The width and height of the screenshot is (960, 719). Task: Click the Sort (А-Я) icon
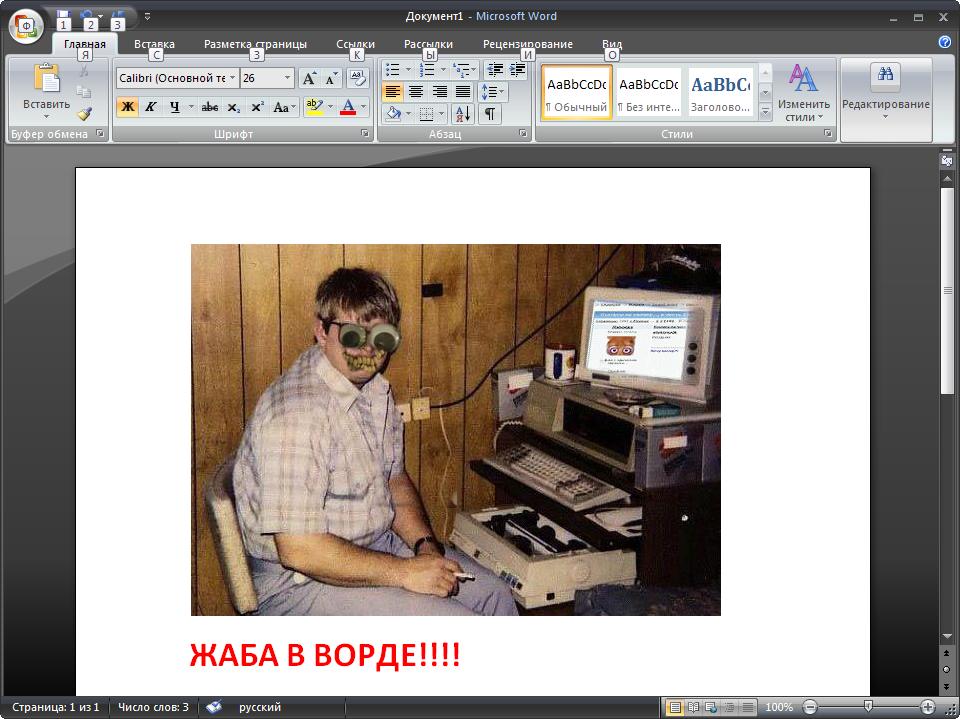tap(462, 114)
